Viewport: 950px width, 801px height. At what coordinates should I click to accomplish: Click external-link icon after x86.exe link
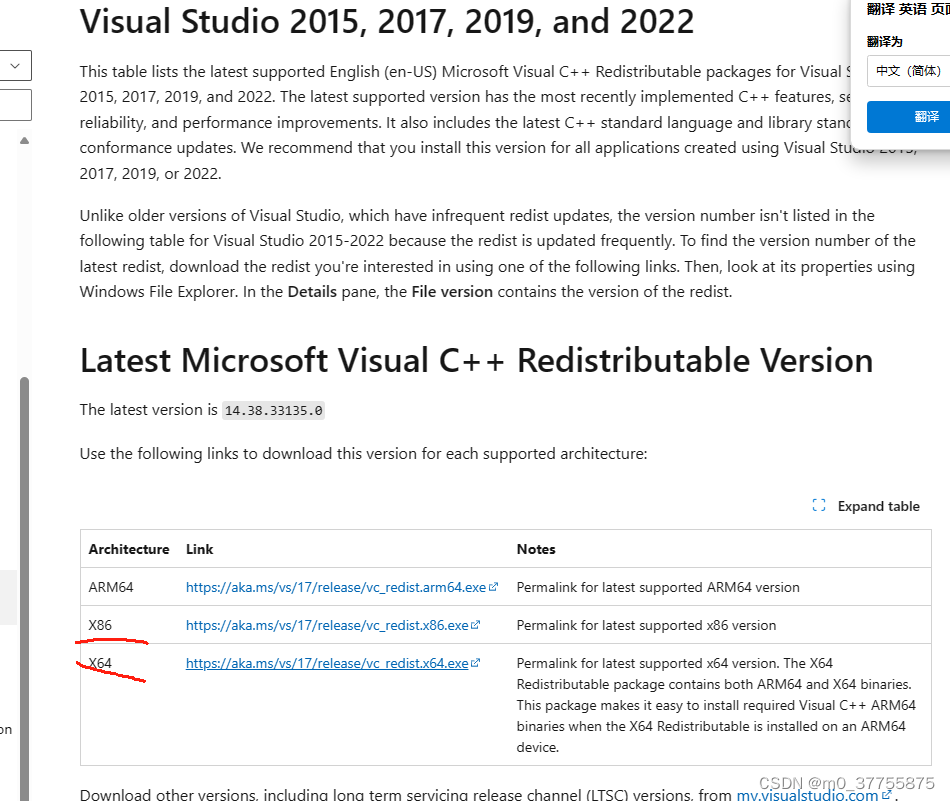pos(476,625)
